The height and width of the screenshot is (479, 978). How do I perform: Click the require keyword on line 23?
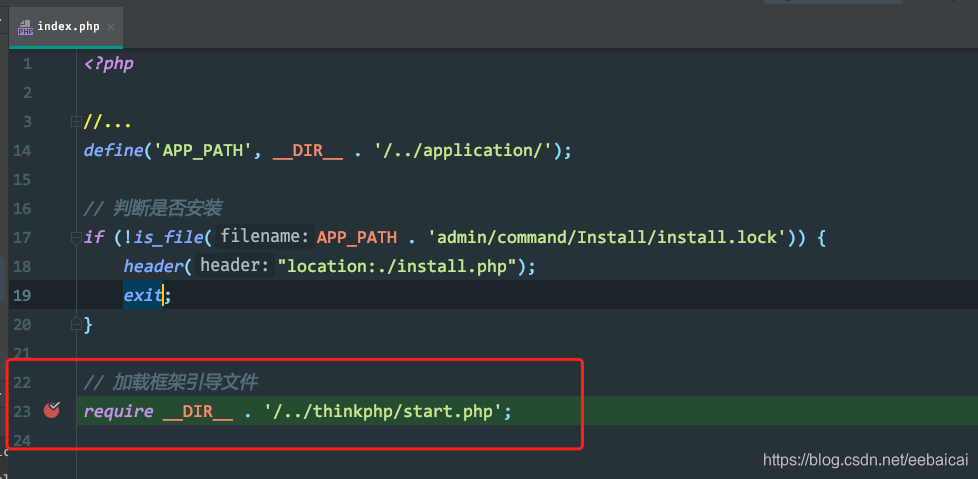click(x=119, y=412)
